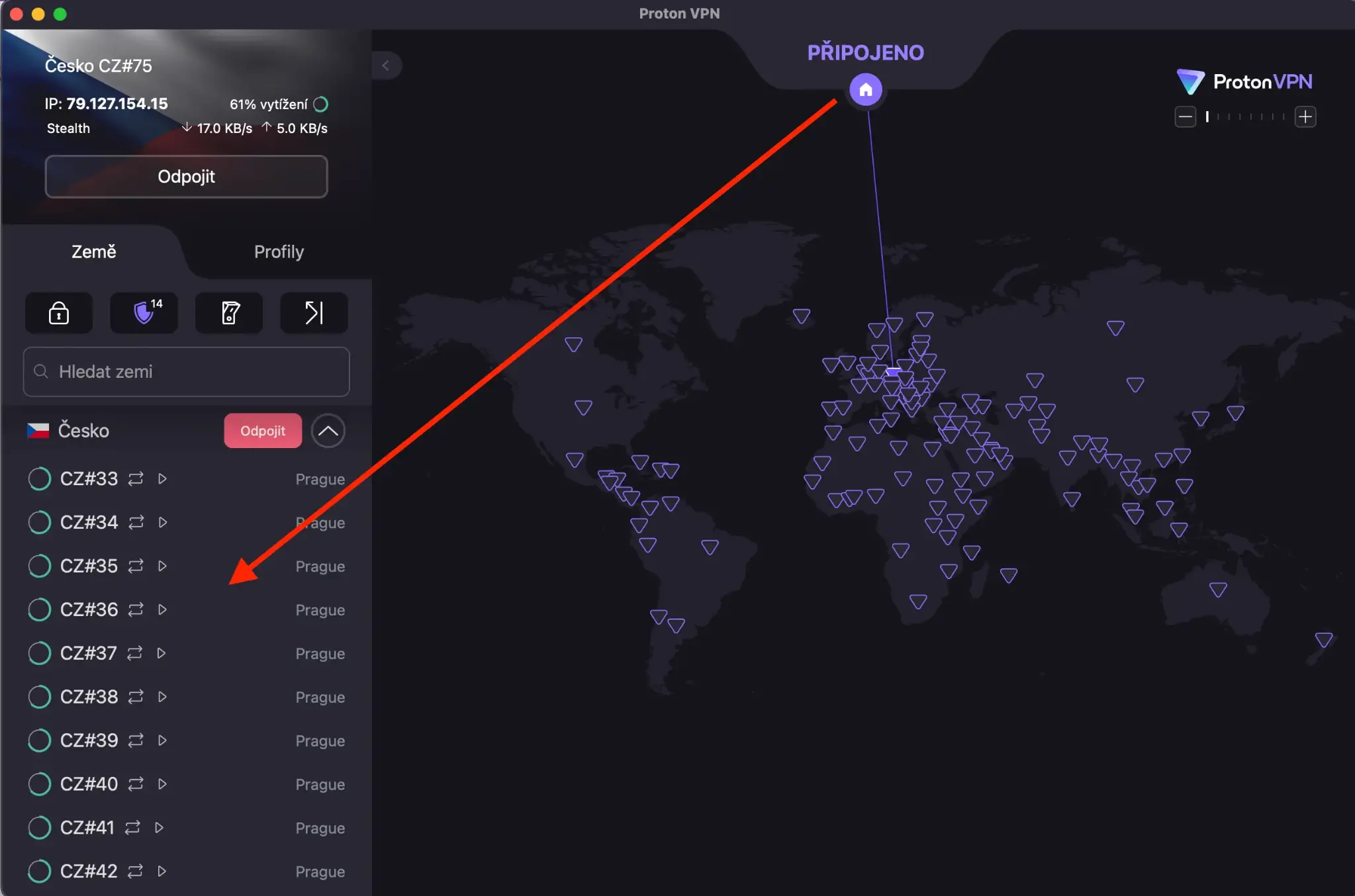
Task: Click the home location marker
Action: (865, 90)
